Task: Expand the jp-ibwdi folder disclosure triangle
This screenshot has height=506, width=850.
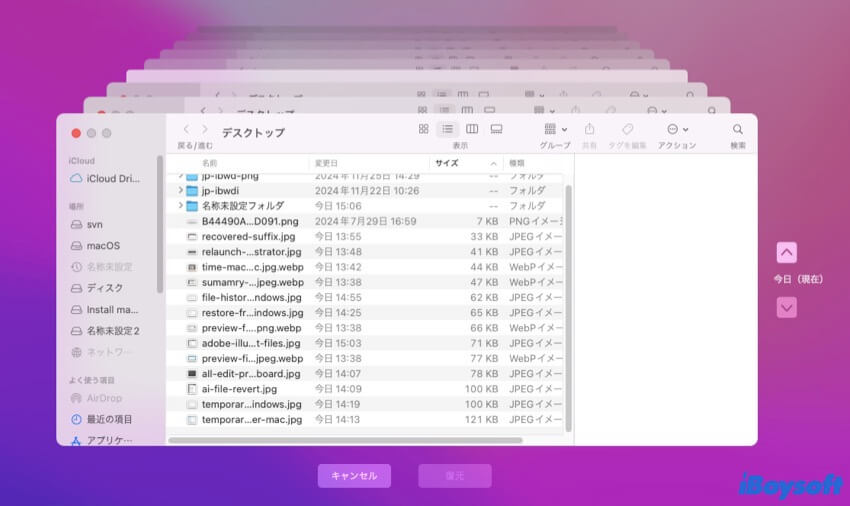Action: coord(181,191)
